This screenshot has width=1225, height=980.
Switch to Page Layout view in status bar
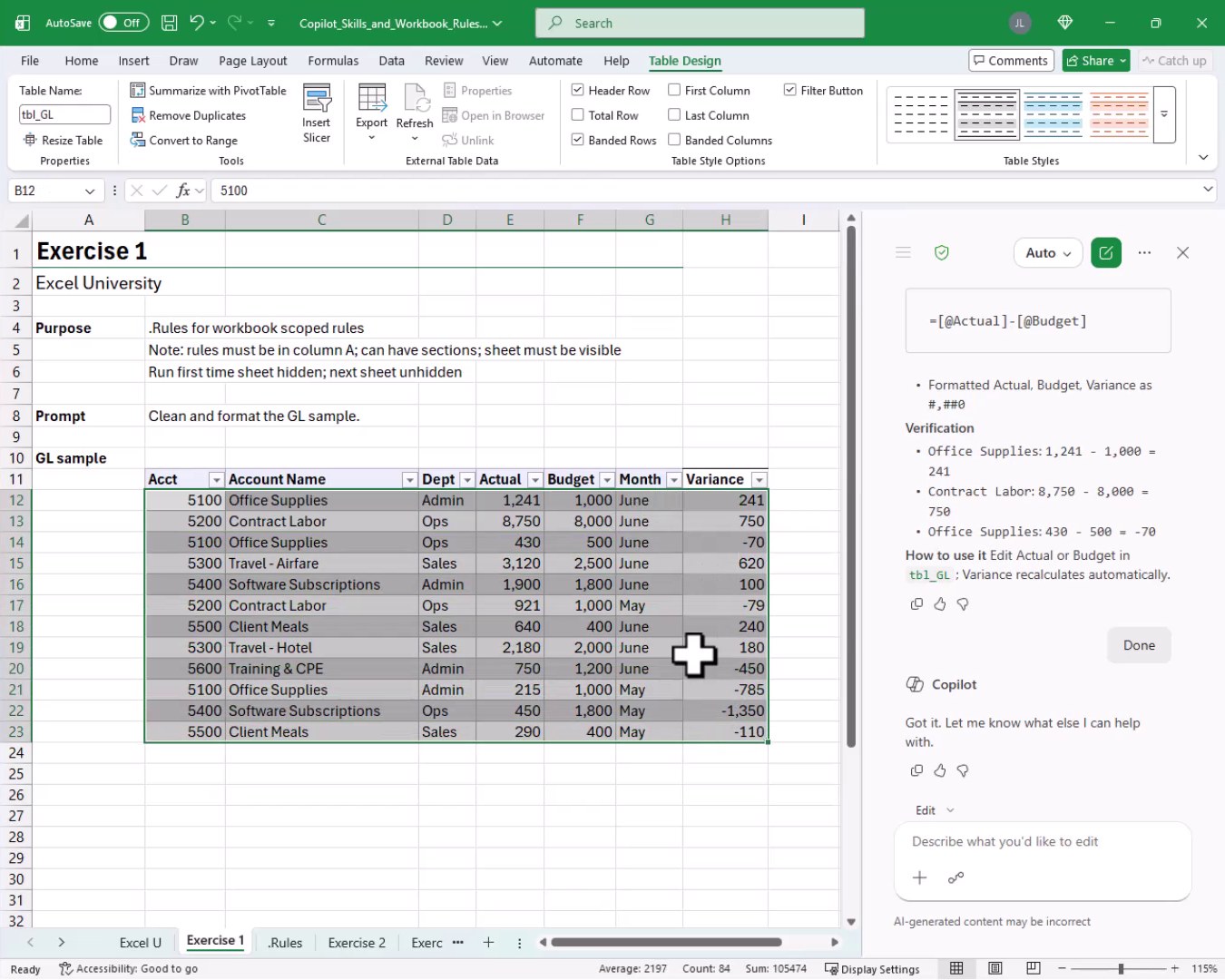[x=995, y=968]
